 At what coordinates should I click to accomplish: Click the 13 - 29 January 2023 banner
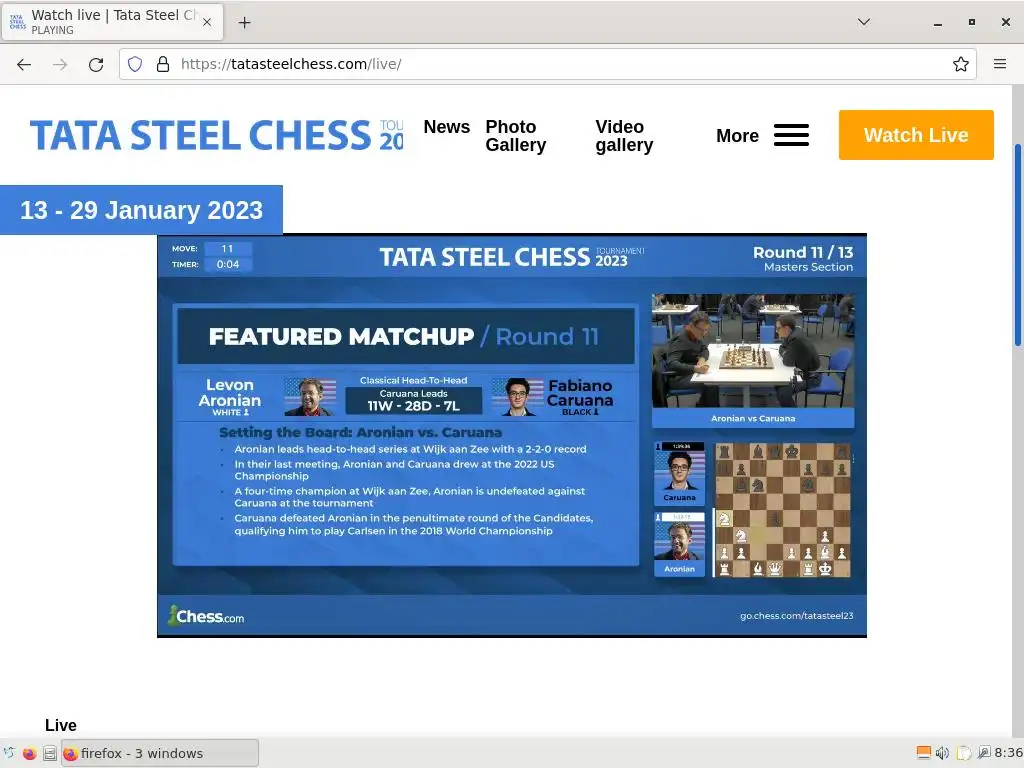pyautogui.click(x=141, y=210)
